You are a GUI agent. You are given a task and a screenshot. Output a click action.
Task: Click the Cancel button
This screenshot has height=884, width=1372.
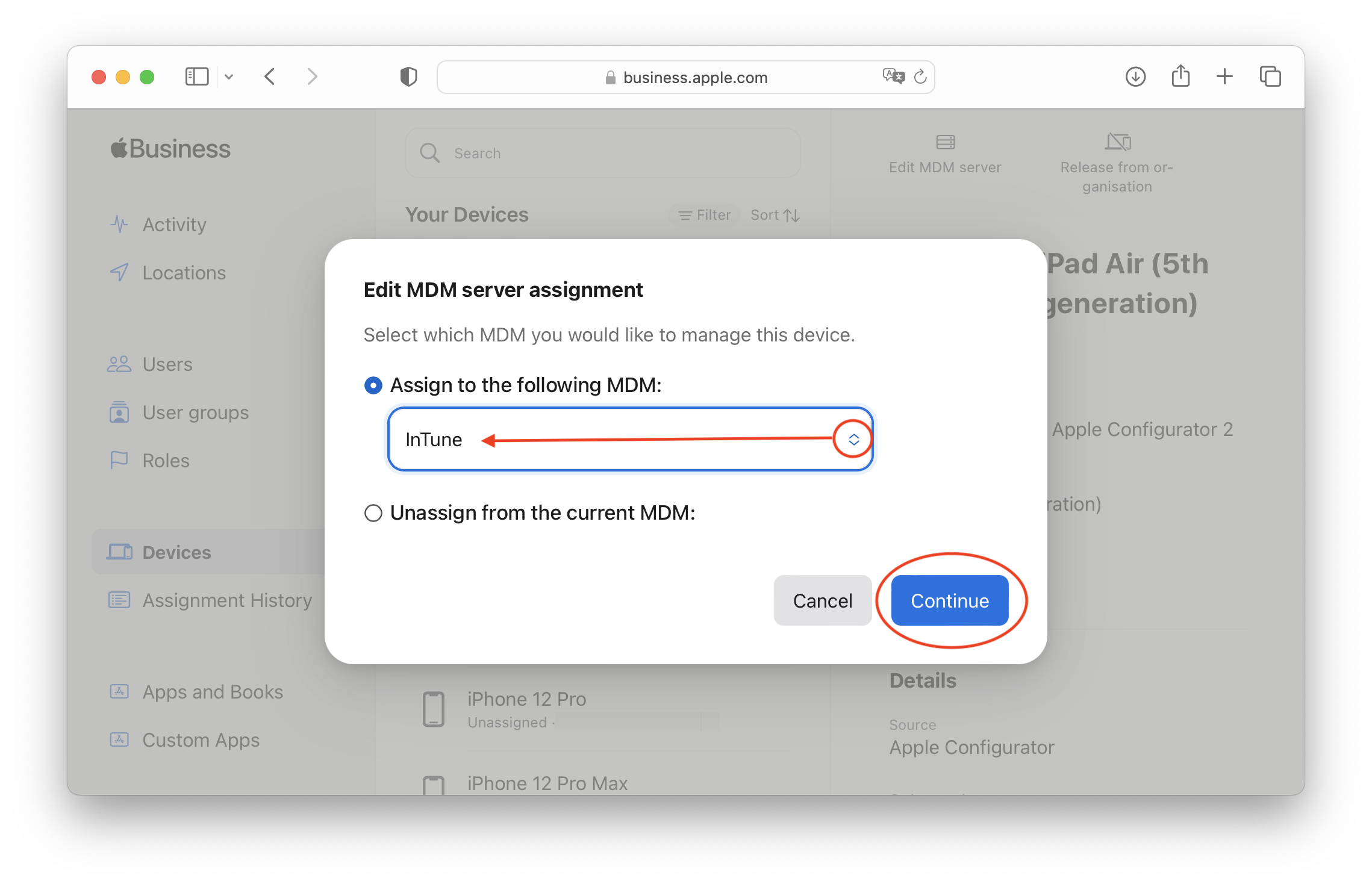pyautogui.click(x=822, y=600)
